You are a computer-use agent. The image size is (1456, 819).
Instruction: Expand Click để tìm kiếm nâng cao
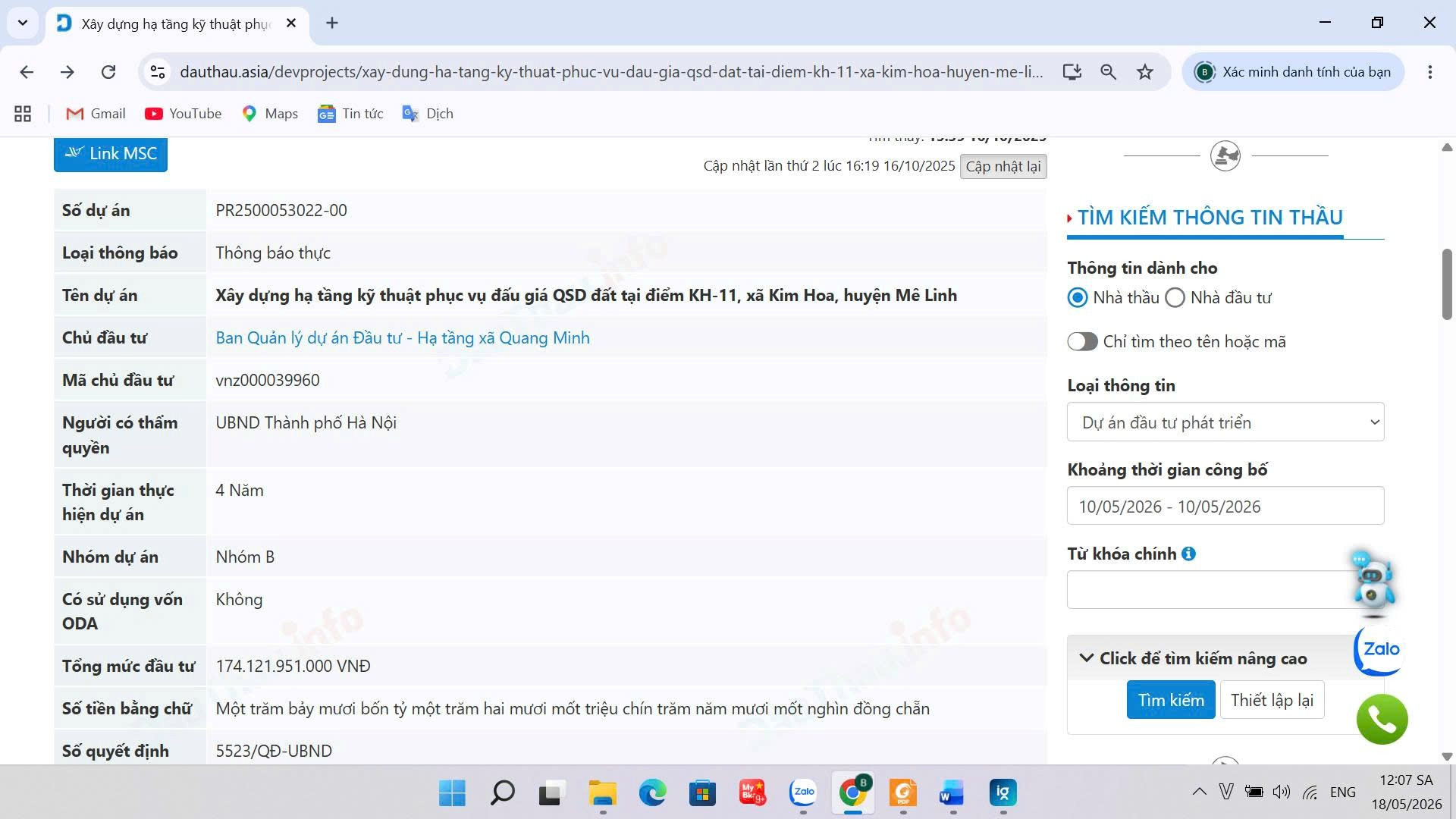[x=1203, y=658]
